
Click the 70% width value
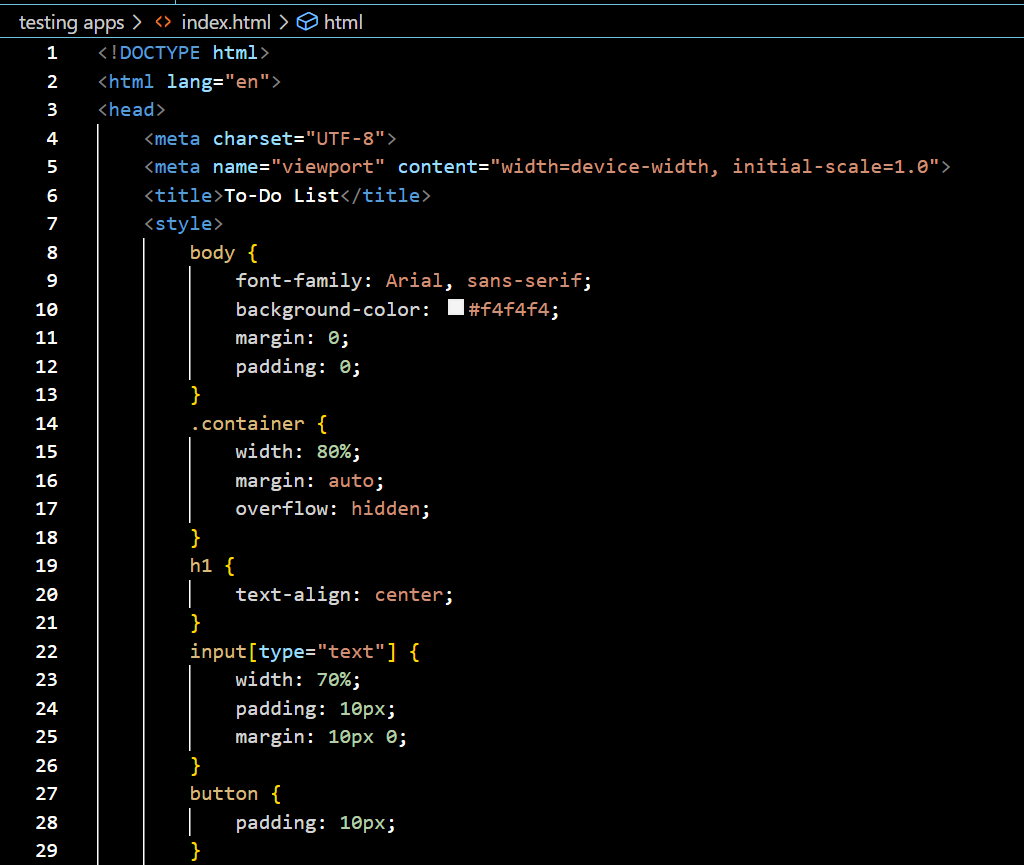click(334, 680)
